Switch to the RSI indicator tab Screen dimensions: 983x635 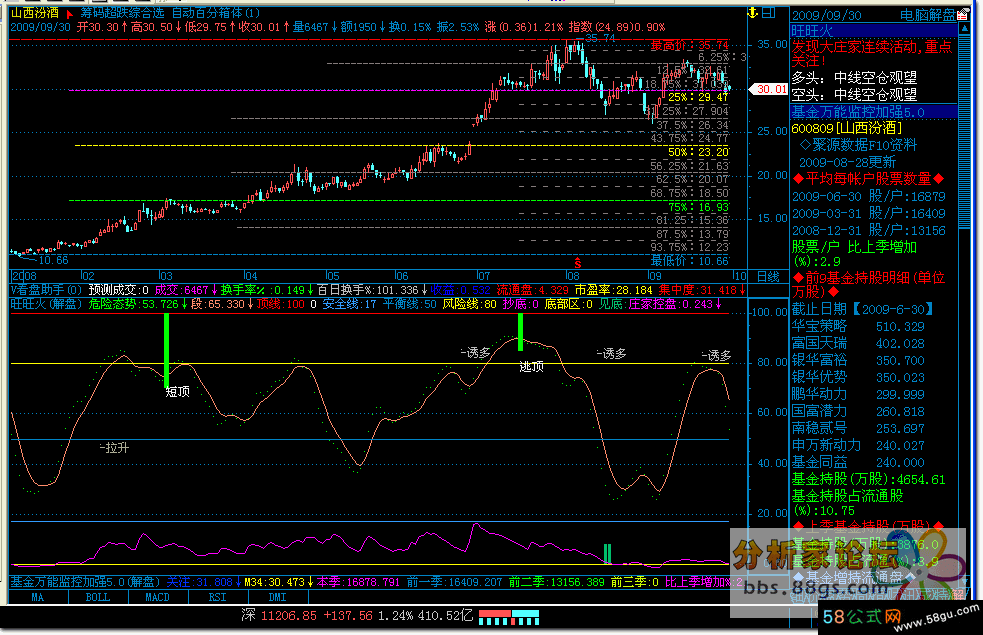click(x=218, y=597)
